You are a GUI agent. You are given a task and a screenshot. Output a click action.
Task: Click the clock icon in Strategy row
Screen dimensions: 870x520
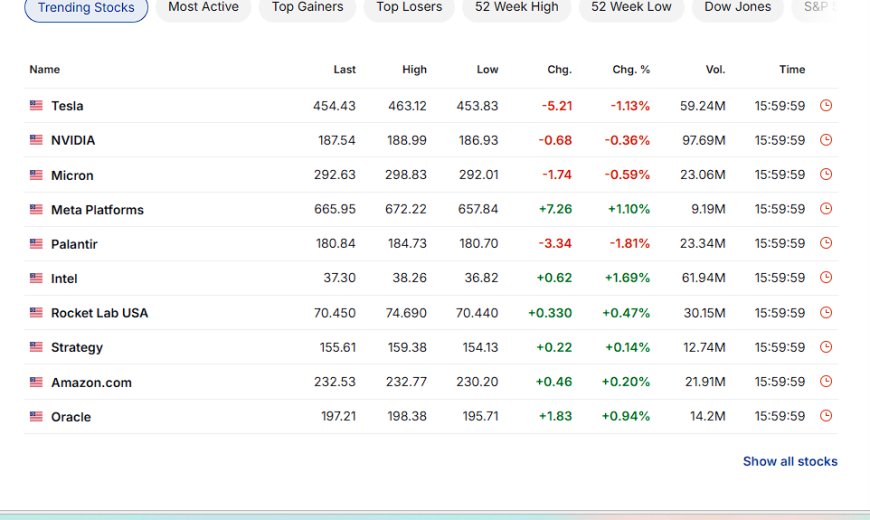[x=826, y=347]
